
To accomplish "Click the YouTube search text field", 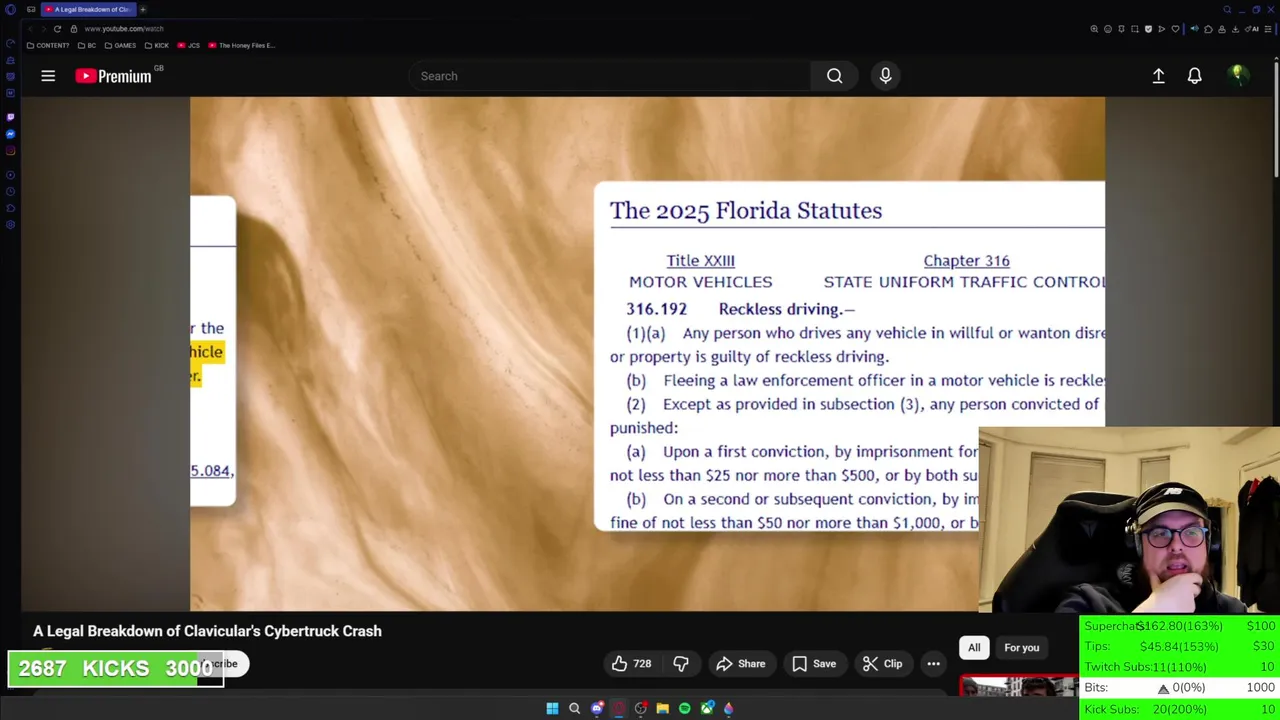I will [x=610, y=76].
